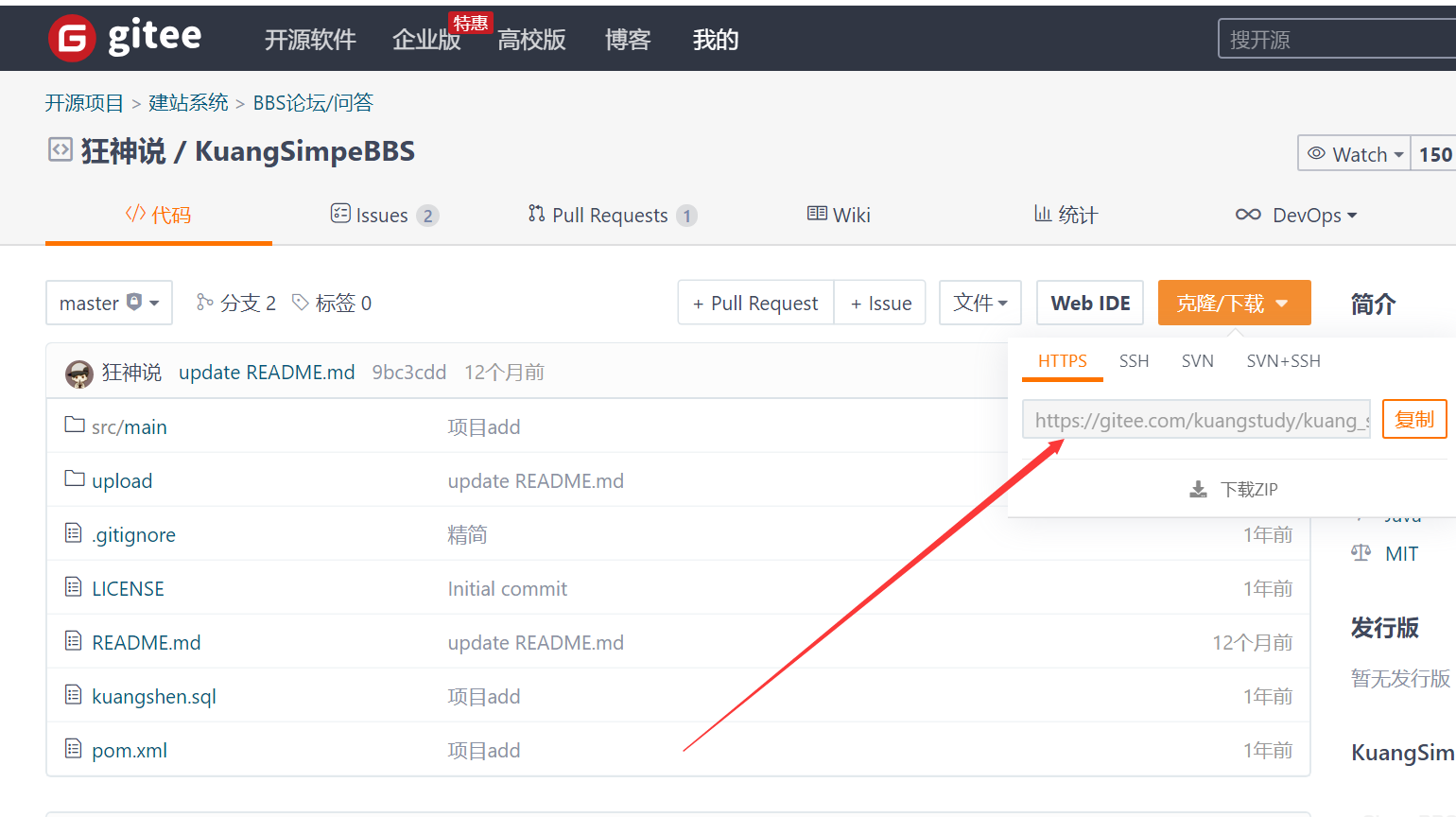The image size is (1456, 817).
Task: Click the commit hash 9bc3cdd
Action: coord(408,373)
